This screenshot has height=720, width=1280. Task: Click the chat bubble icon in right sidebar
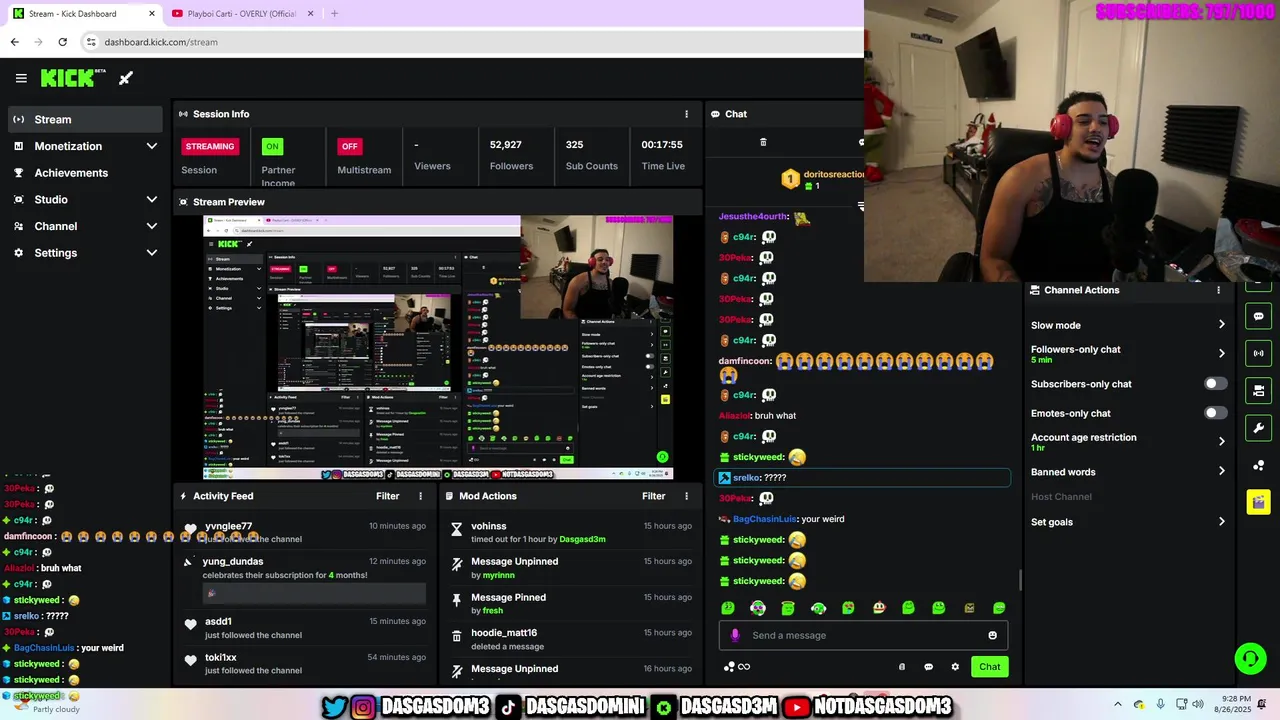tap(1258, 316)
